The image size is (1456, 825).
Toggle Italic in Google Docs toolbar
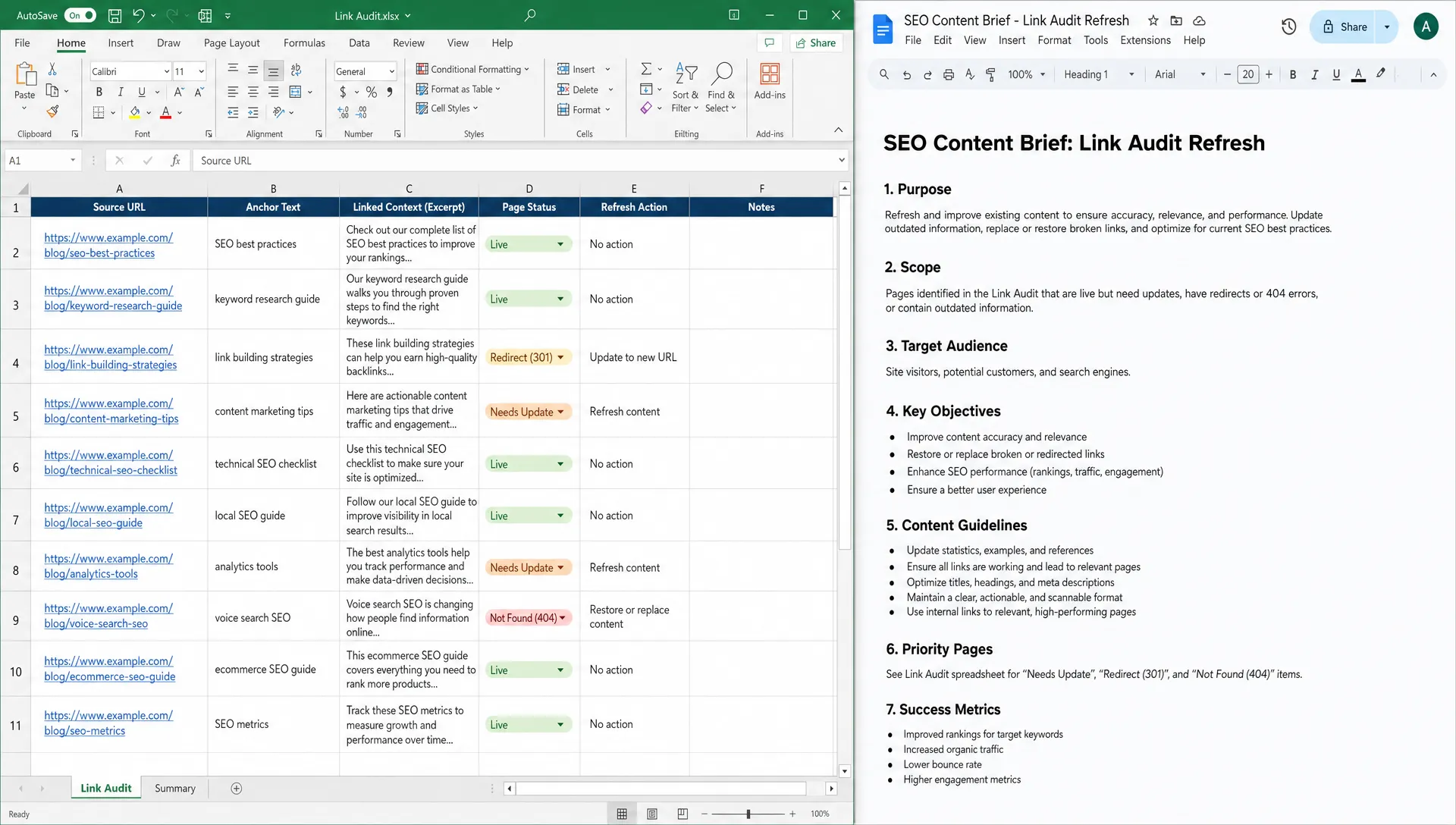pyautogui.click(x=1315, y=74)
